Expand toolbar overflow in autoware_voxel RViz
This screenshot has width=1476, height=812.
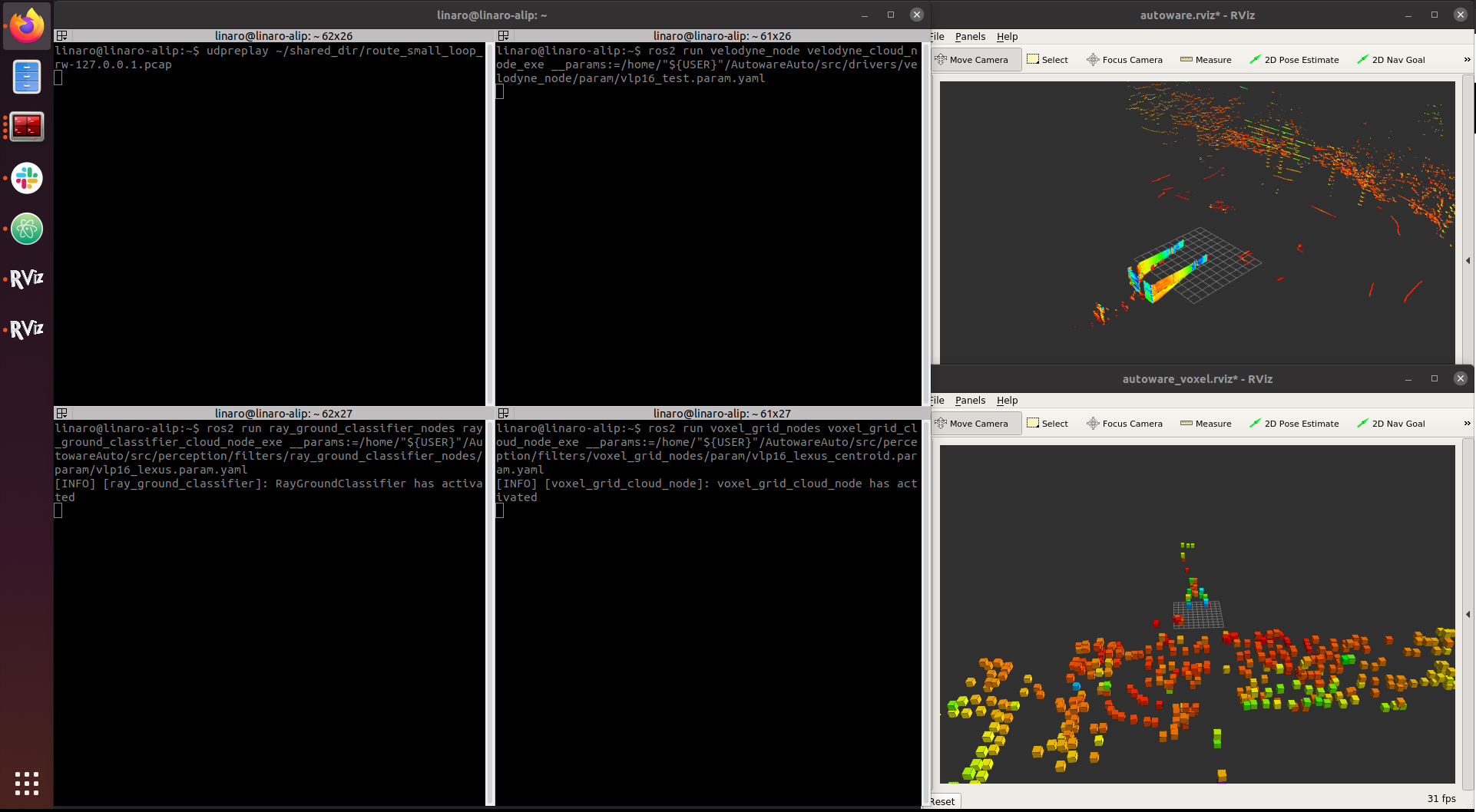(x=1467, y=424)
